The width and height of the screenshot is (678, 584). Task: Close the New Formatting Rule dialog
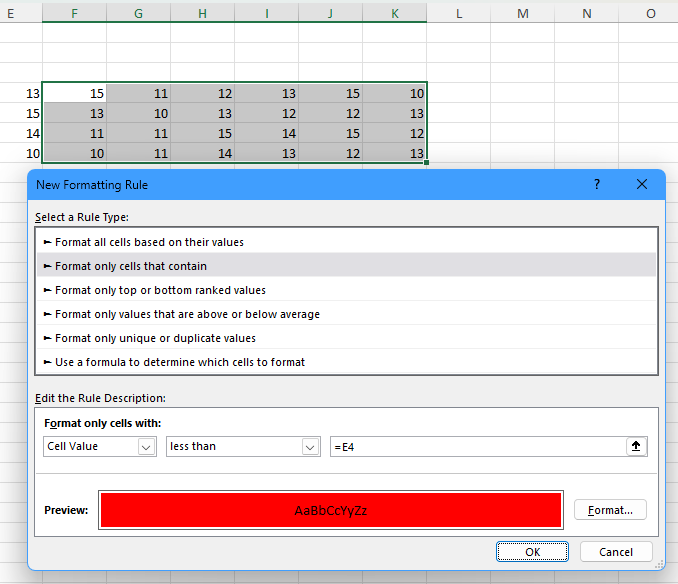click(642, 185)
